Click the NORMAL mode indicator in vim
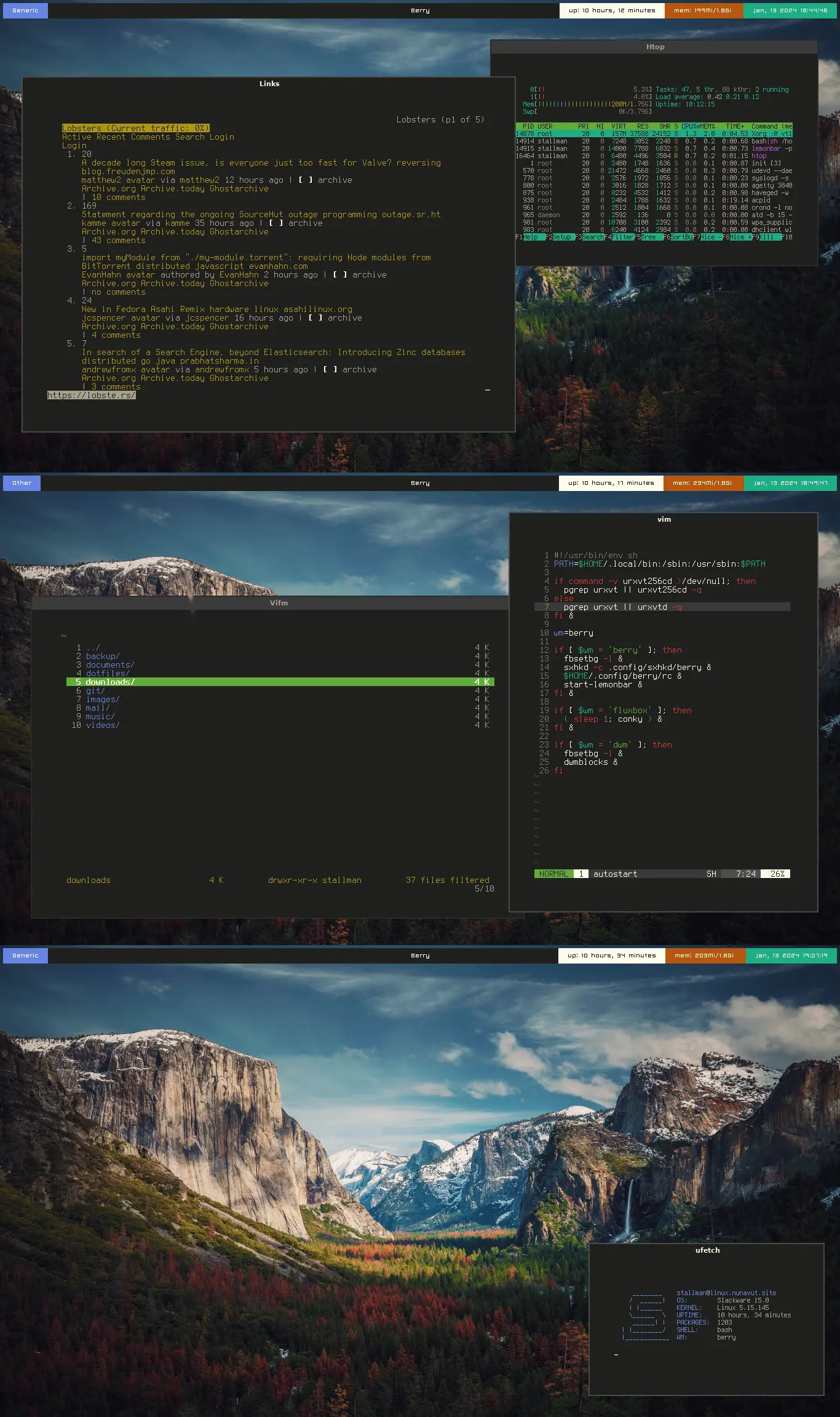840x1417 pixels. click(x=553, y=874)
